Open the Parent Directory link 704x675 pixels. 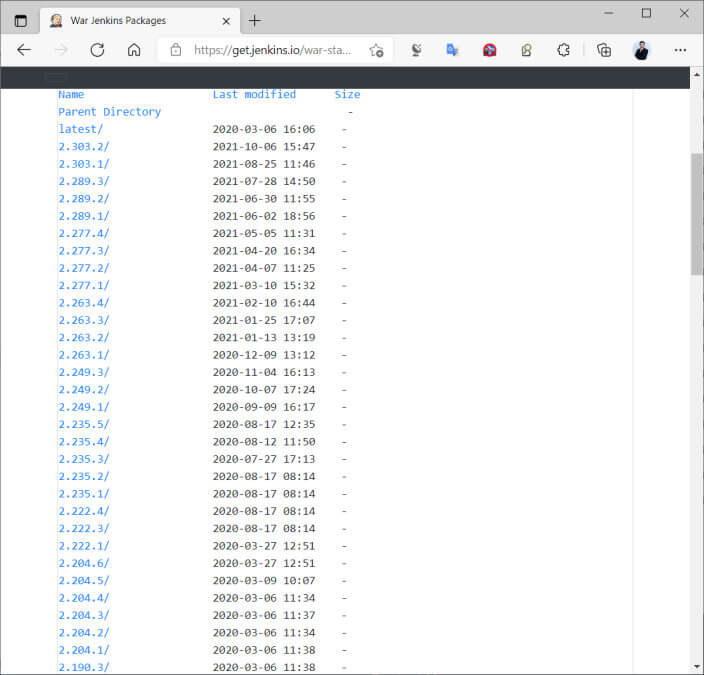point(110,112)
